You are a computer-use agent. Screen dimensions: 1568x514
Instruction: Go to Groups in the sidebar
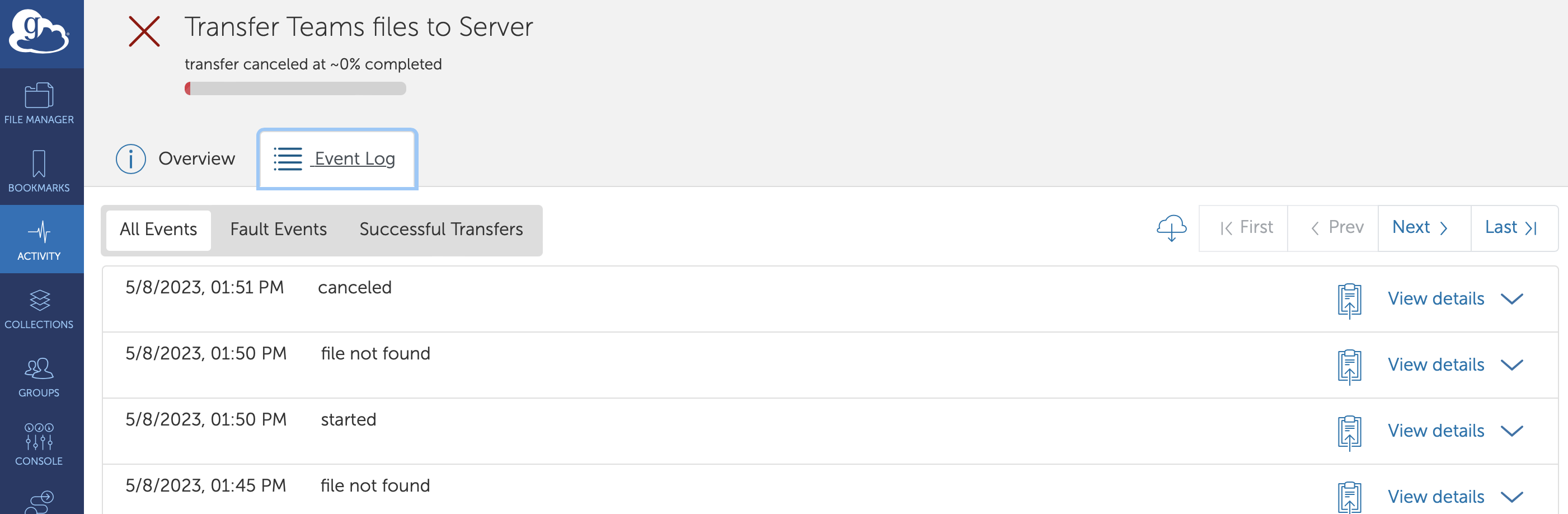[x=39, y=376]
